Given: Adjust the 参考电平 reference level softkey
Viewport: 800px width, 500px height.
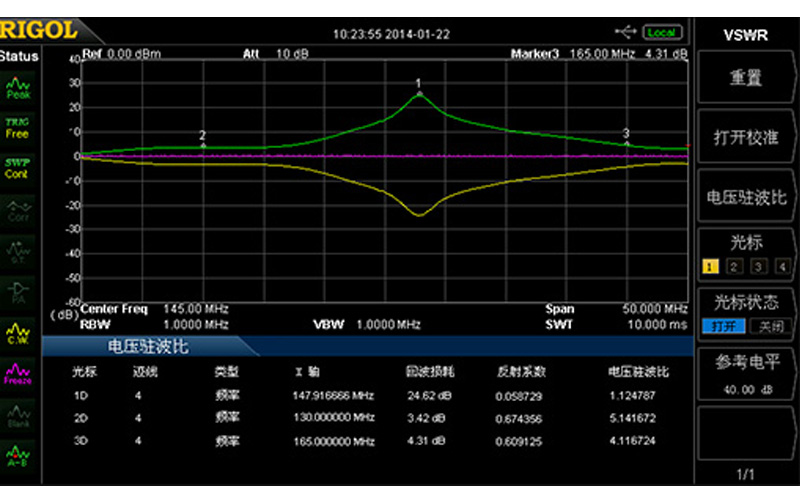Looking at the screenshot, I should (746, 372).
